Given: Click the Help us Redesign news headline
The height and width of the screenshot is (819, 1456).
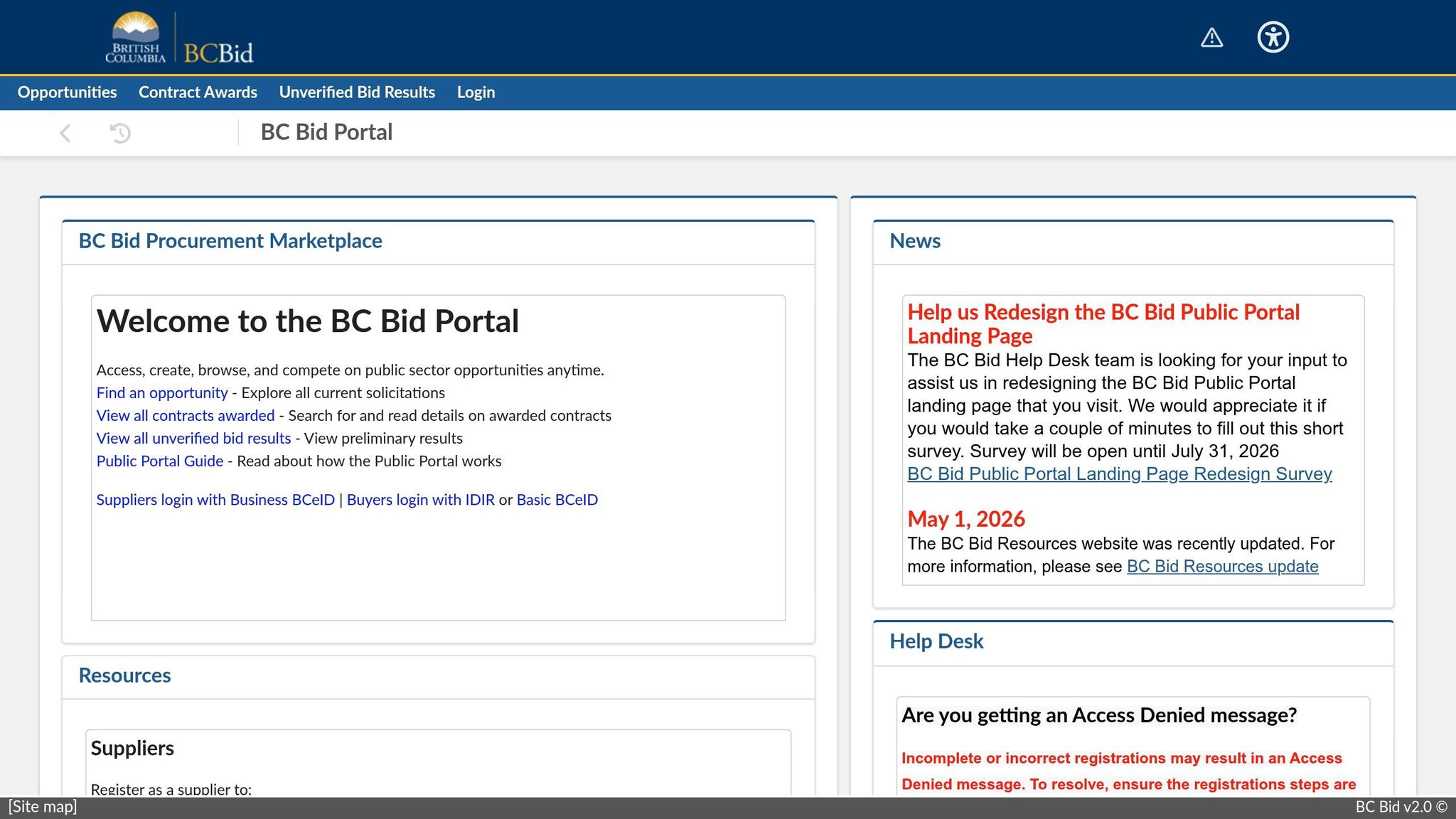Looking at the screenshot, I should click(x=1103, y=323).
